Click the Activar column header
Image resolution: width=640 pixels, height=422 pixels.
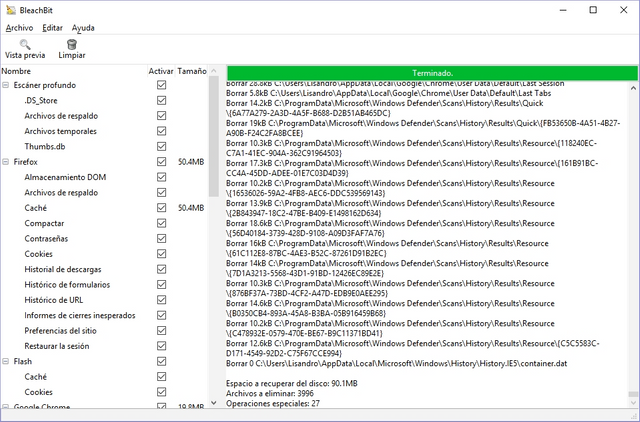[x=161, y=71]
